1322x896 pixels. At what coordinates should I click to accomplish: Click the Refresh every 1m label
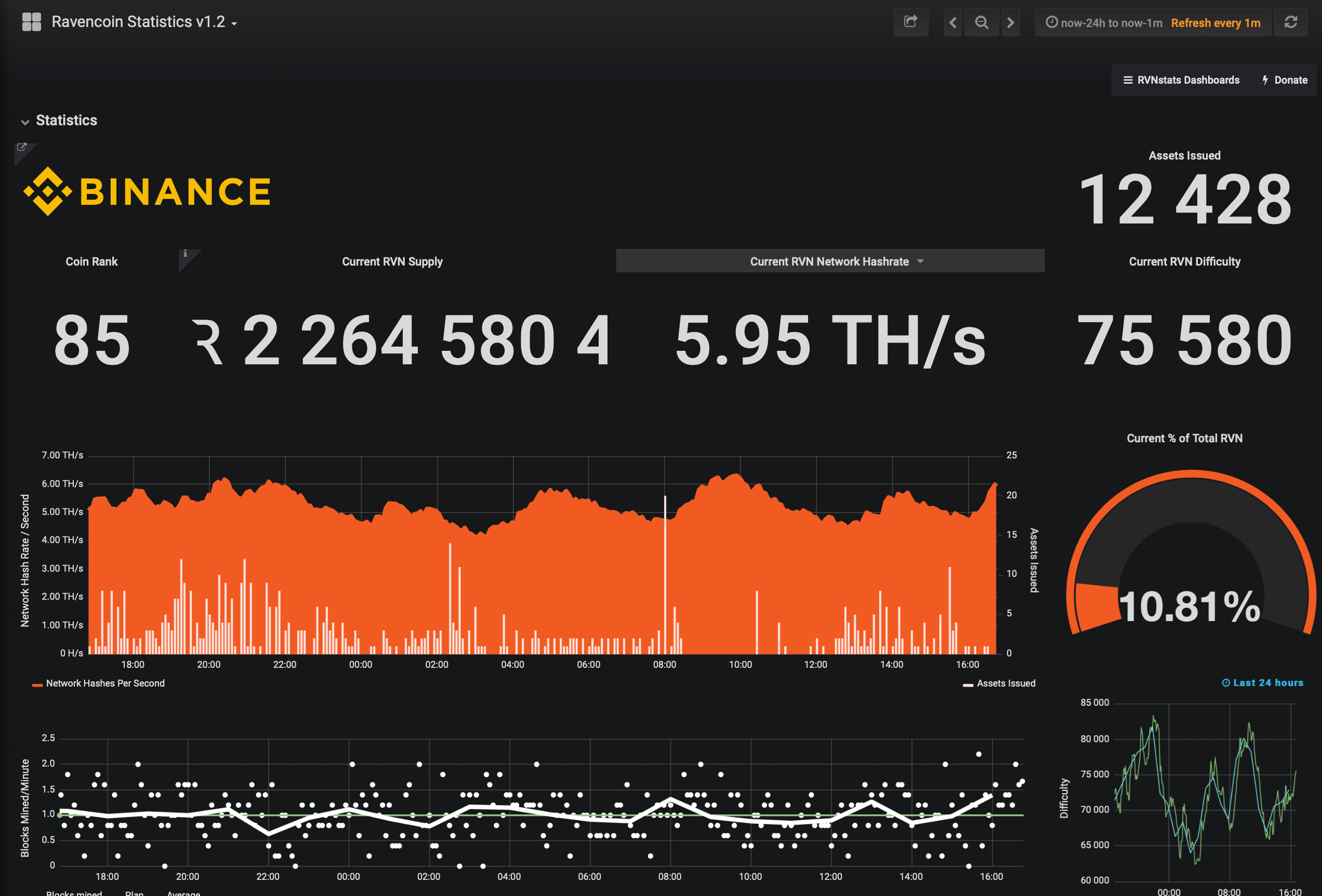tap(1215, 23)
